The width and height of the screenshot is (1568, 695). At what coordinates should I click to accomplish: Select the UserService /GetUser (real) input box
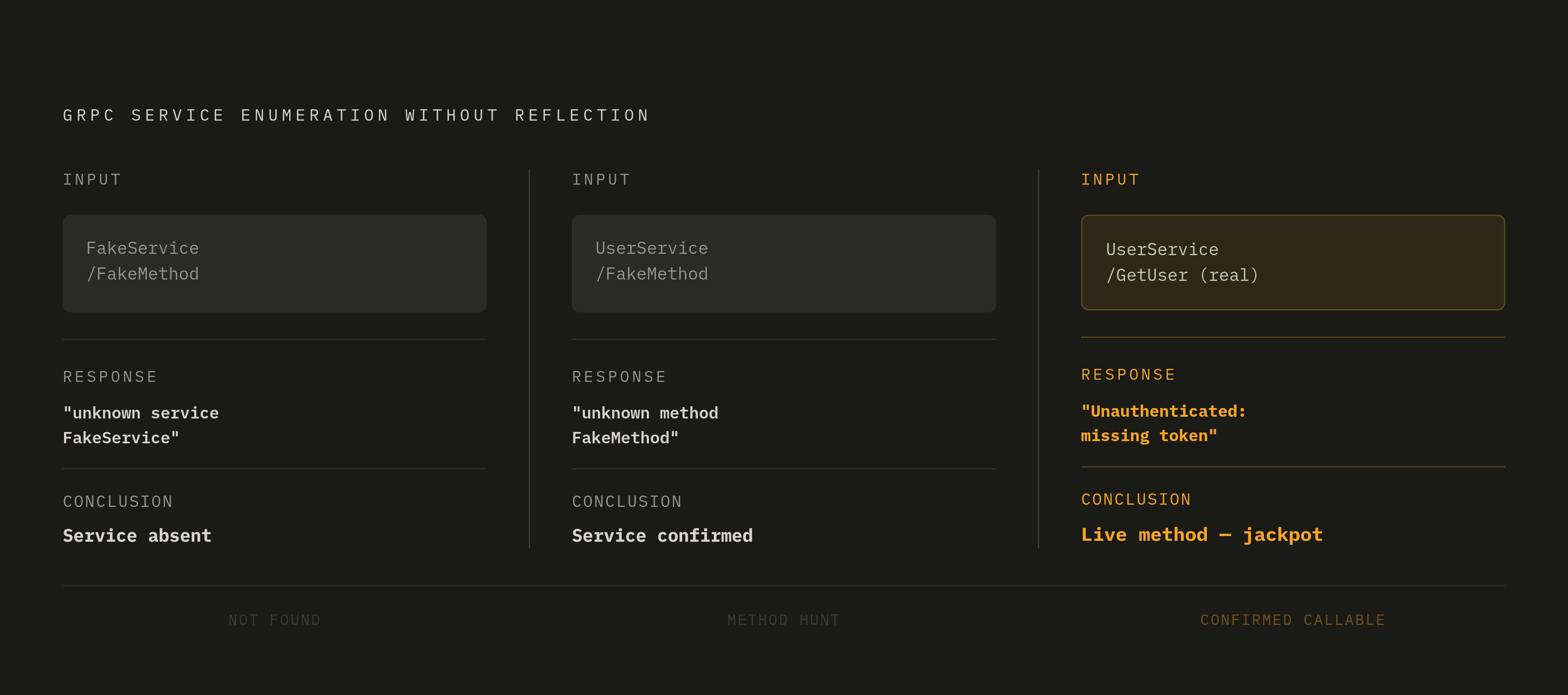point(1293,262)
